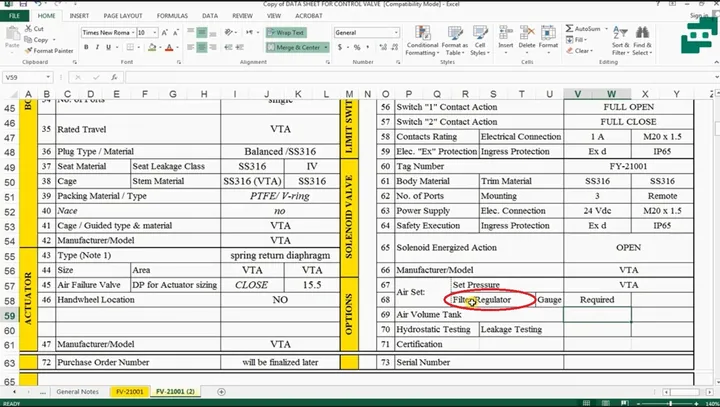Image resolution: width=720 pixels, height=407 pixels.
Task: Open the font name dropdown Times New Roman
Action: (133, 33)
